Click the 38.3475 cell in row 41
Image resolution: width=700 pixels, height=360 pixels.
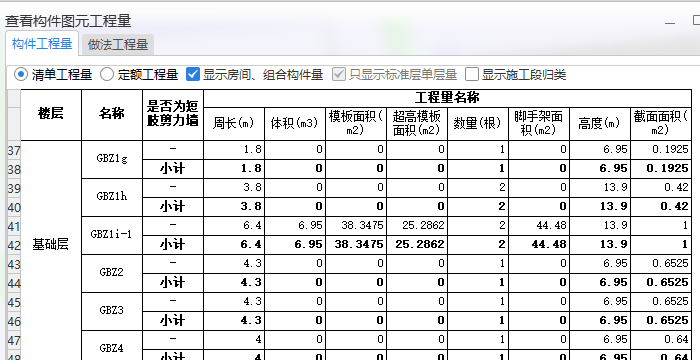click(356, 226)
